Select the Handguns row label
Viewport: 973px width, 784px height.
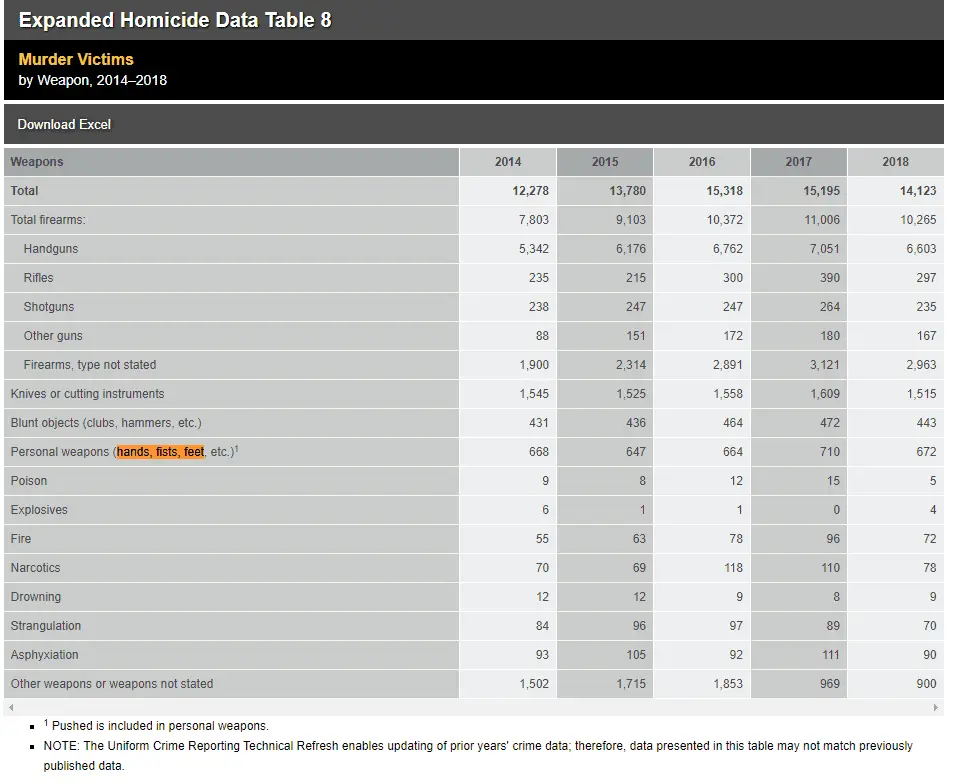point(51,249)
